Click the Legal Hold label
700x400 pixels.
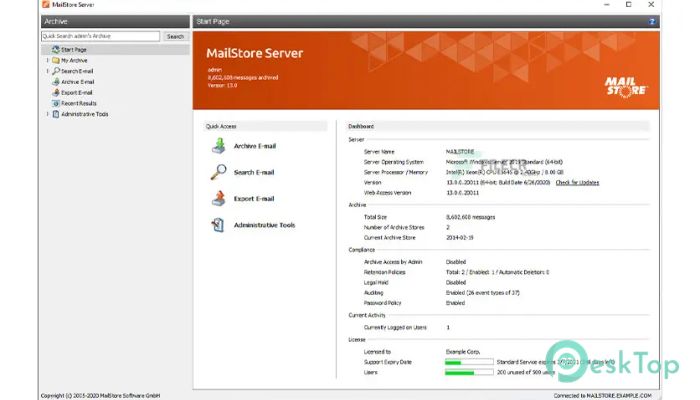[376, 283]
